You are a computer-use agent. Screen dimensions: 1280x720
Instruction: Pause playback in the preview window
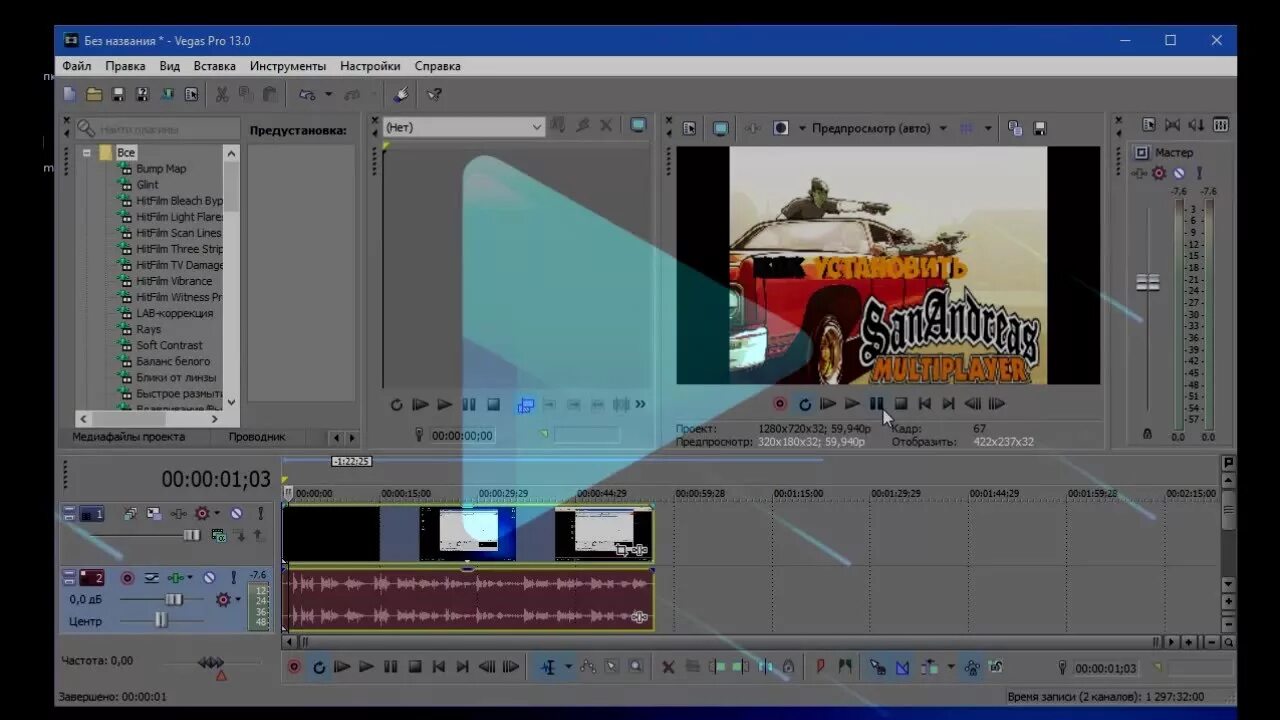pos(876,404)
